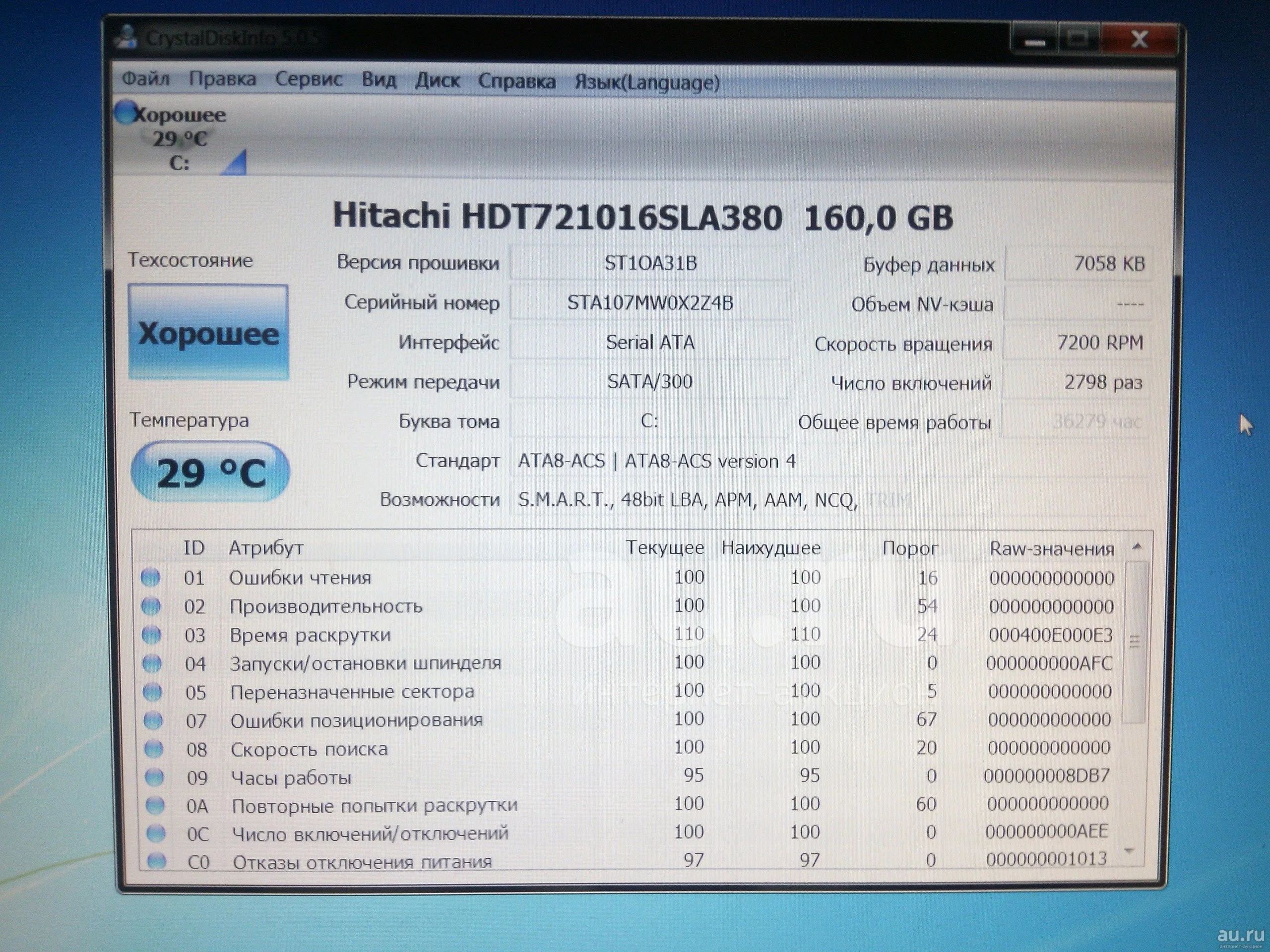The height and width of the screenshot is (952, 1270).
Task: Click the S.M.A.R.T. features field
Action: [x=829, y=500]
